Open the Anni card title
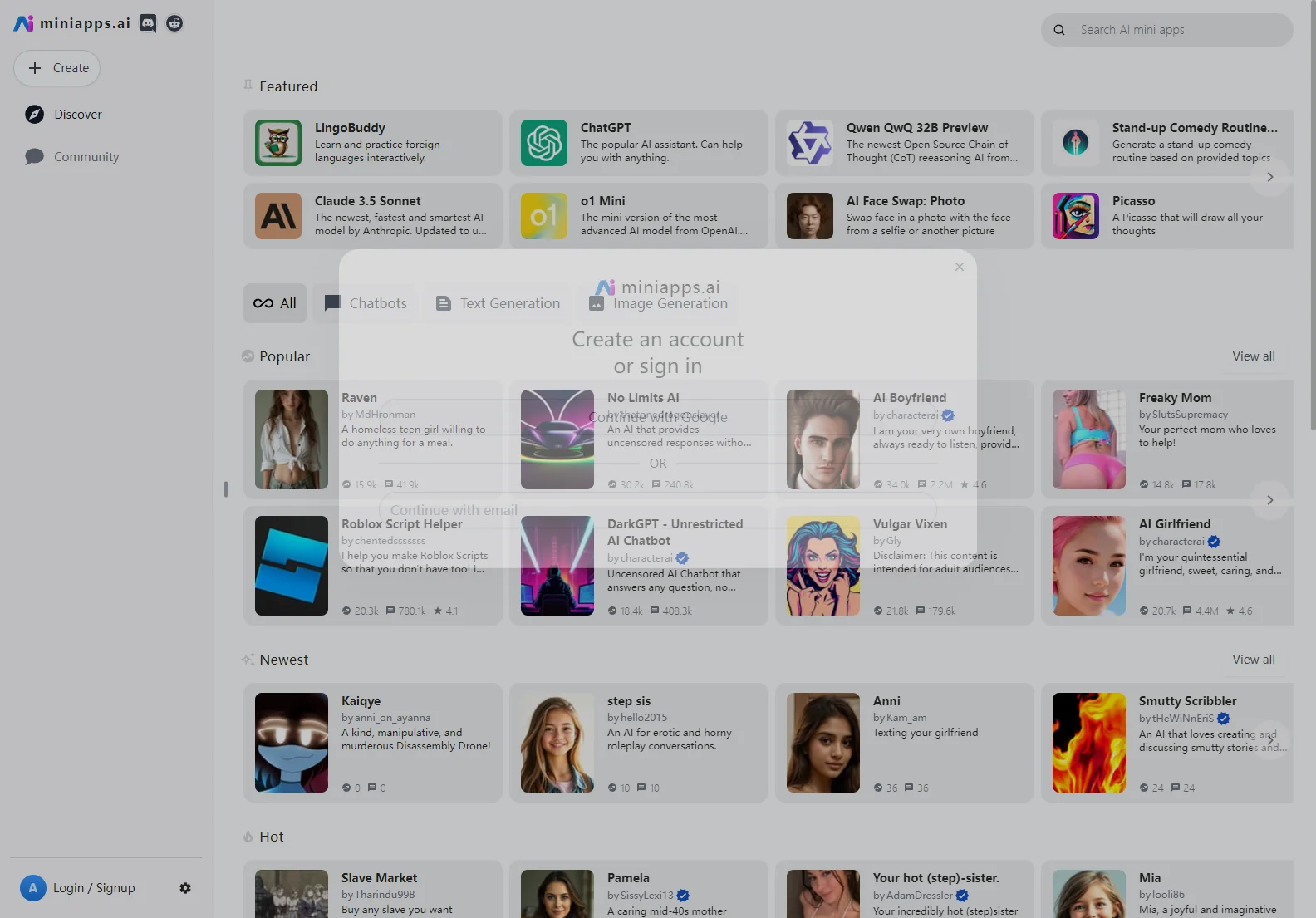 tap(886, 701)
